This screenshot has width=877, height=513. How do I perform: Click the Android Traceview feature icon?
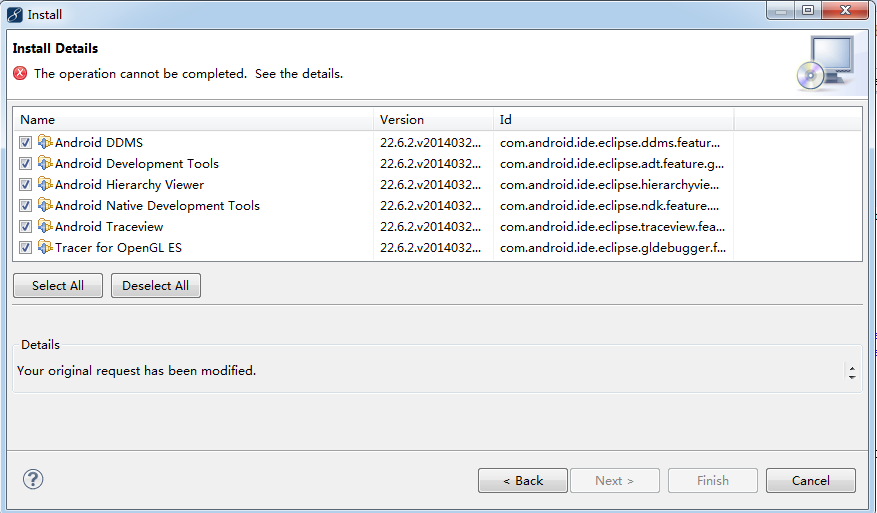coord(45,226)
